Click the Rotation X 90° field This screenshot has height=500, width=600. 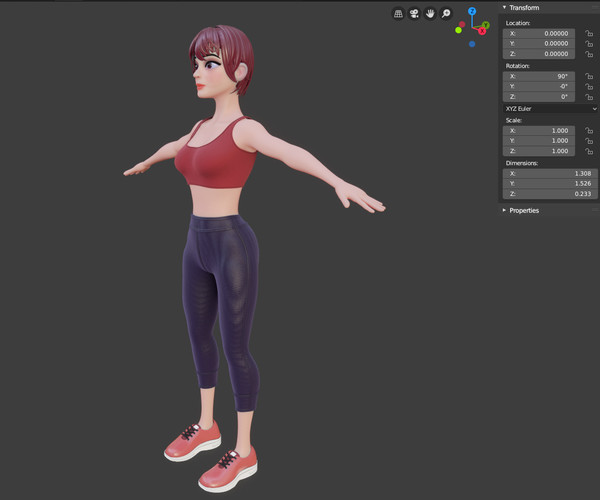pos(539,77)
